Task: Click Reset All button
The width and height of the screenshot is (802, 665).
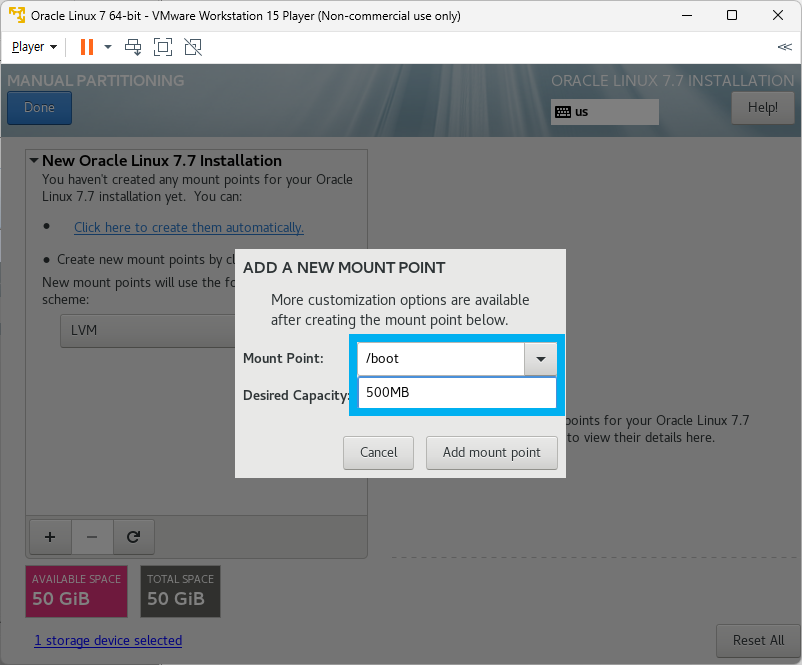Action: pos(758,640)
